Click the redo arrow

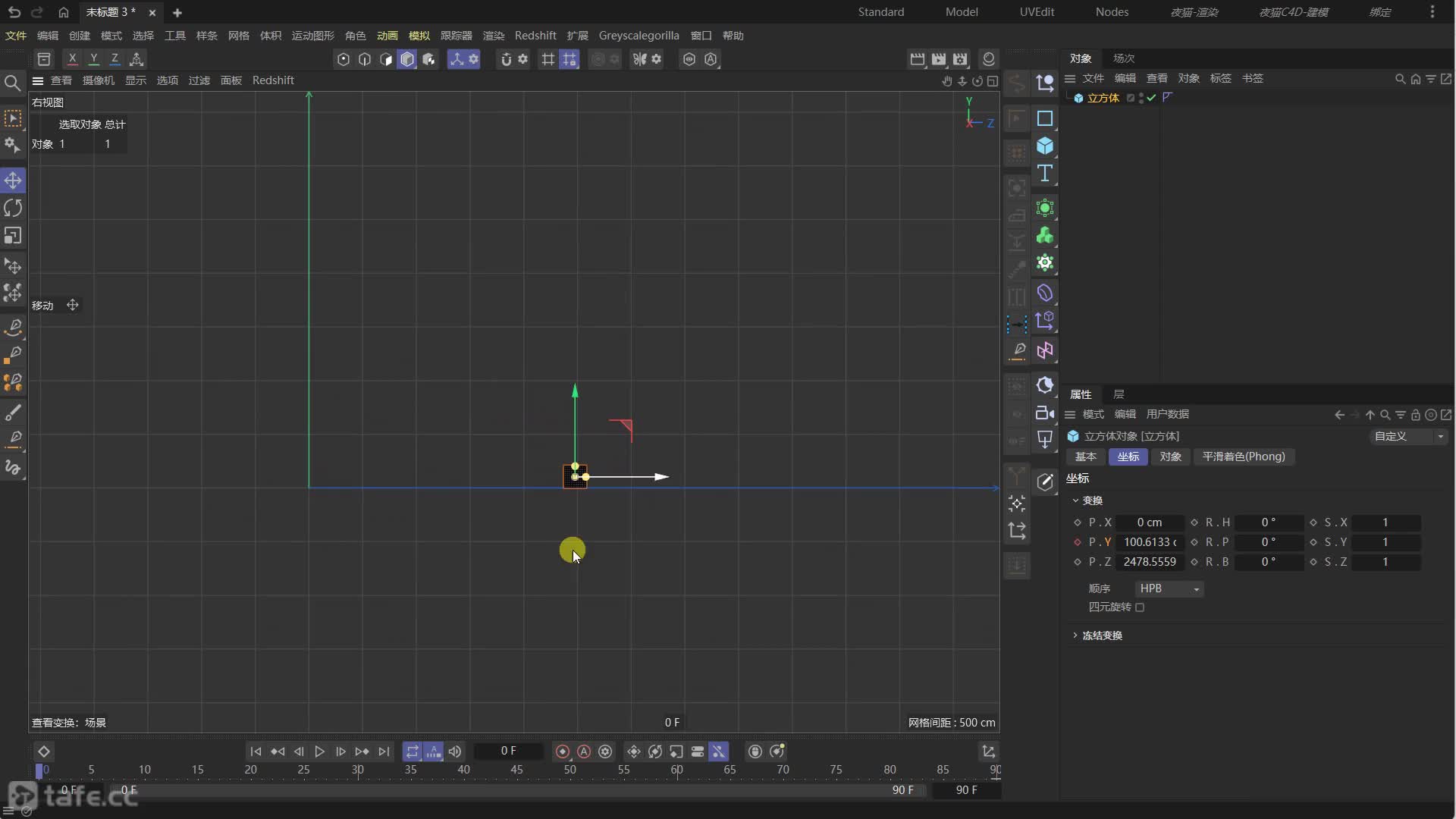tap(36, 12)
